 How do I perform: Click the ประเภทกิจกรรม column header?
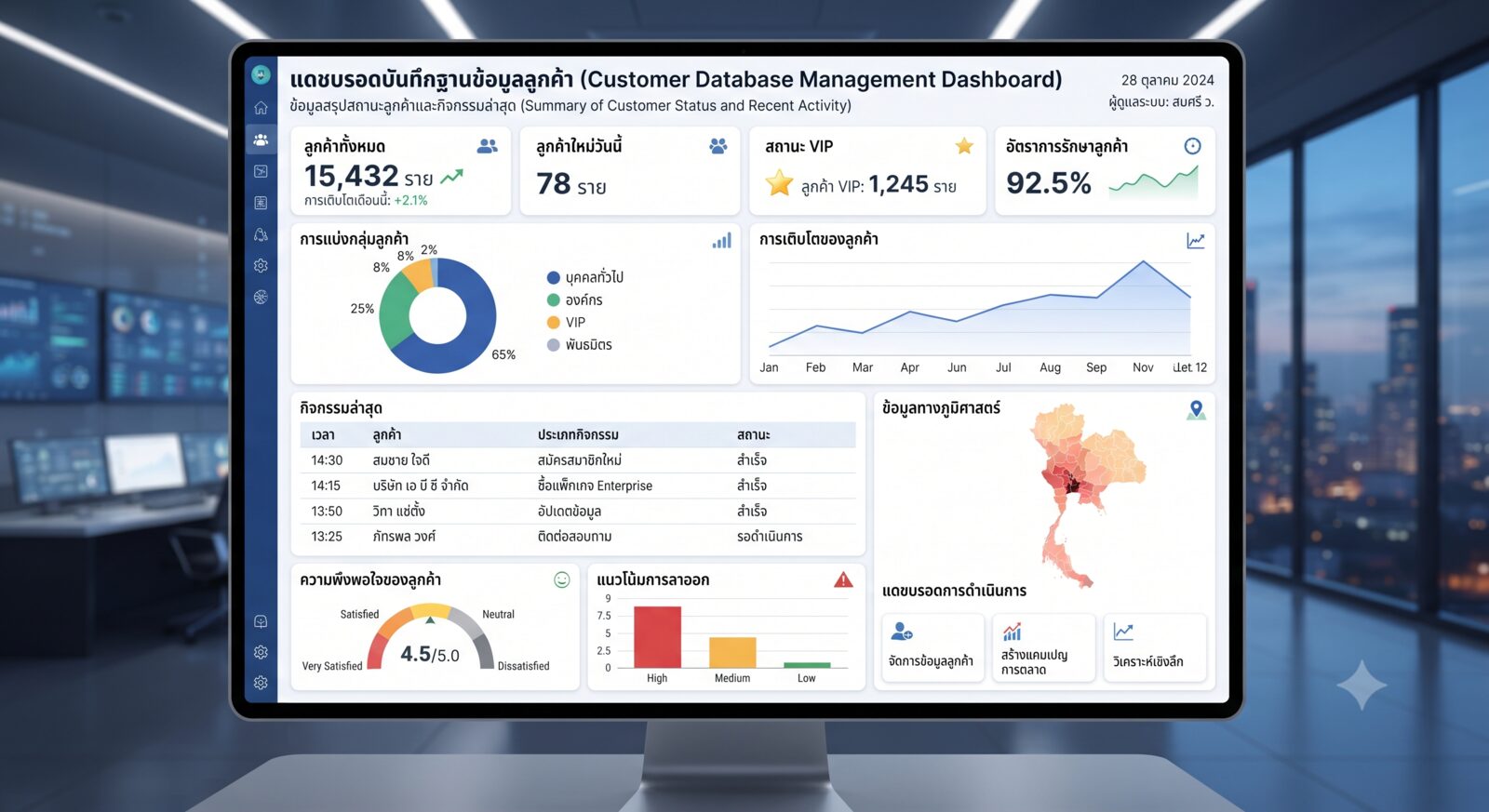click(578, 434)
